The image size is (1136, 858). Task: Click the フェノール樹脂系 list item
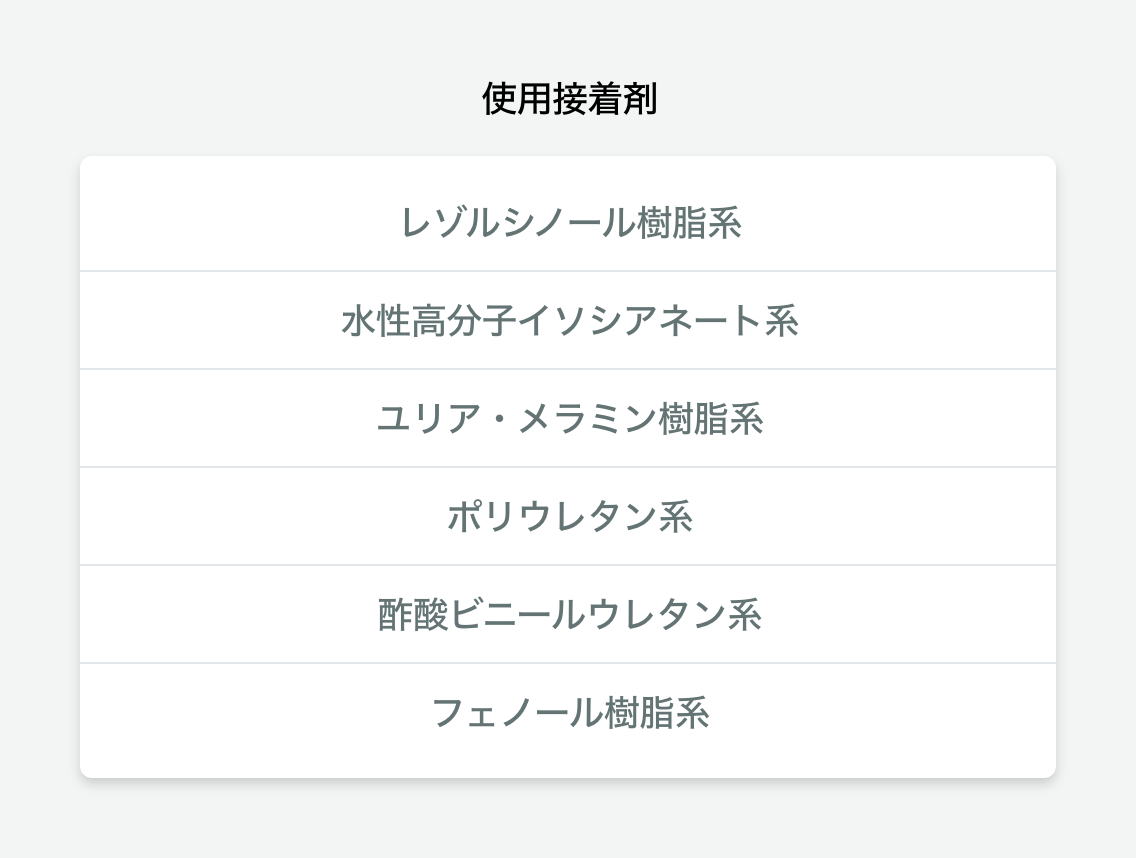[x=568, y=714]
